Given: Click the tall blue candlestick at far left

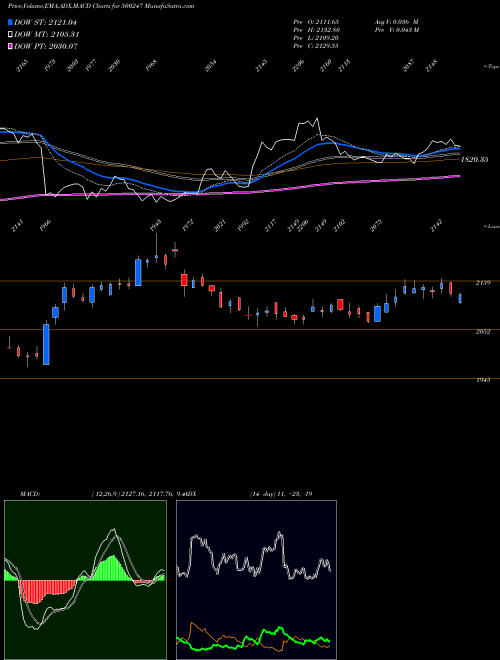Looking at the screenshot, I should pyautogui.click(x=46, y=344).
